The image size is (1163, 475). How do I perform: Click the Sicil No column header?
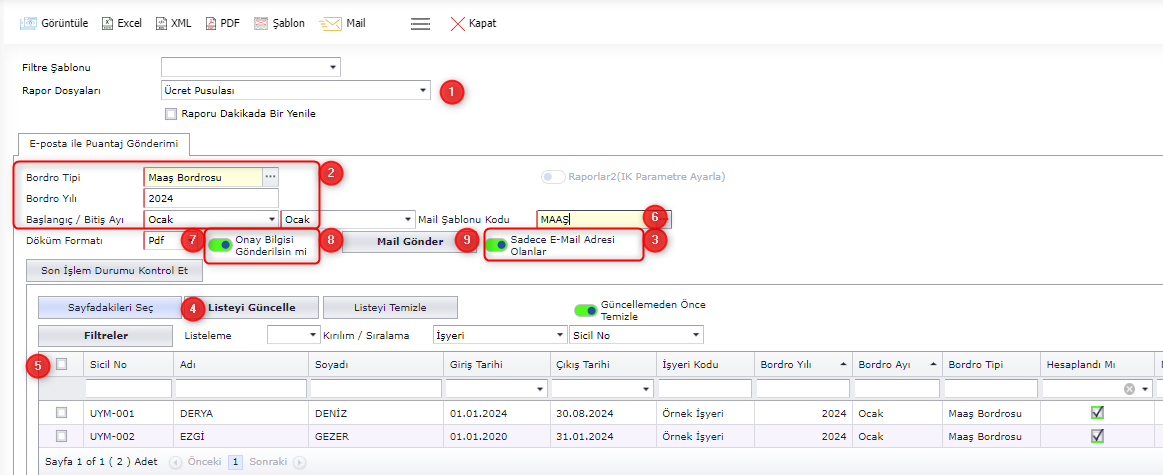pyautogui.click(x=128, y=365)
